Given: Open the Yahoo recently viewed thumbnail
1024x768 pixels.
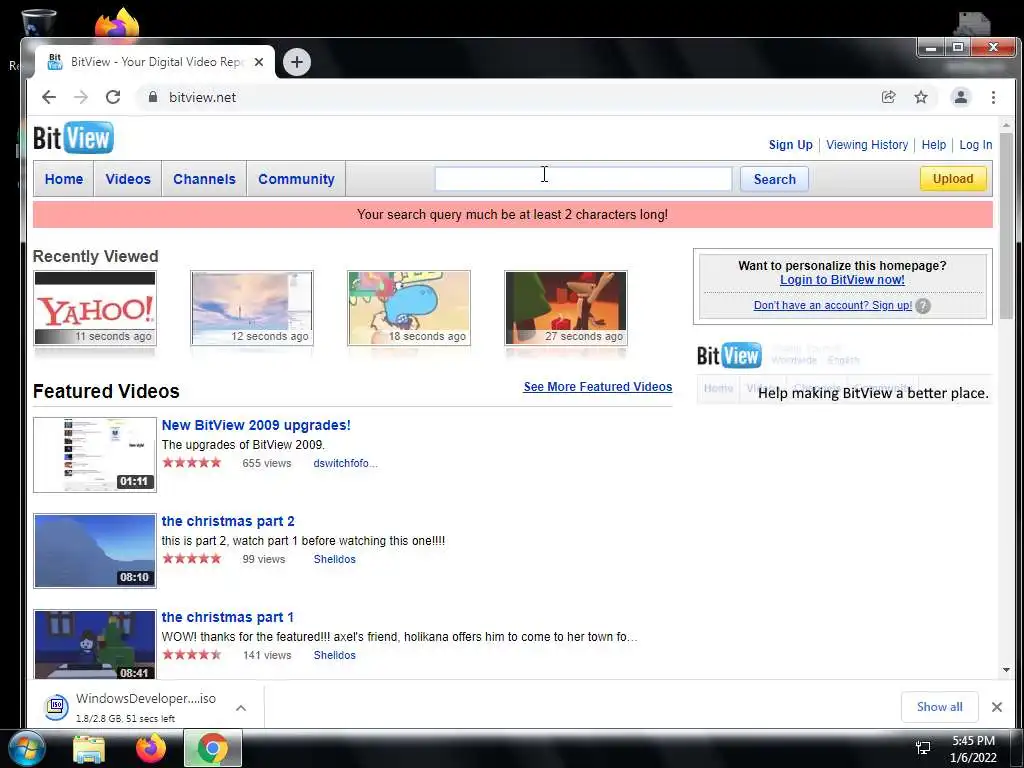Looking at the screenshot, I should coord(95,308).
